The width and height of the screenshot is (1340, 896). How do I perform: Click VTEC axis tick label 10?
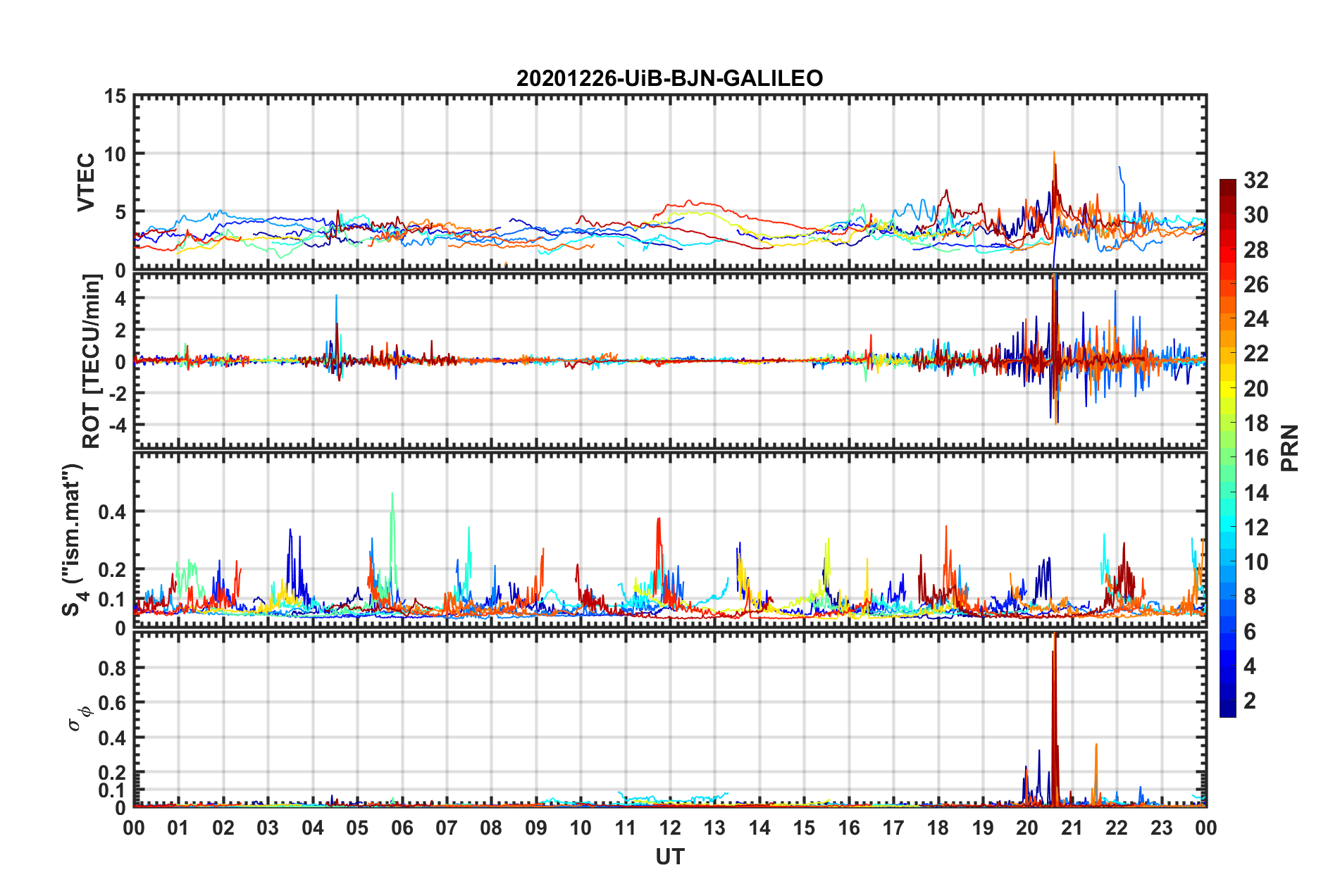115,154
